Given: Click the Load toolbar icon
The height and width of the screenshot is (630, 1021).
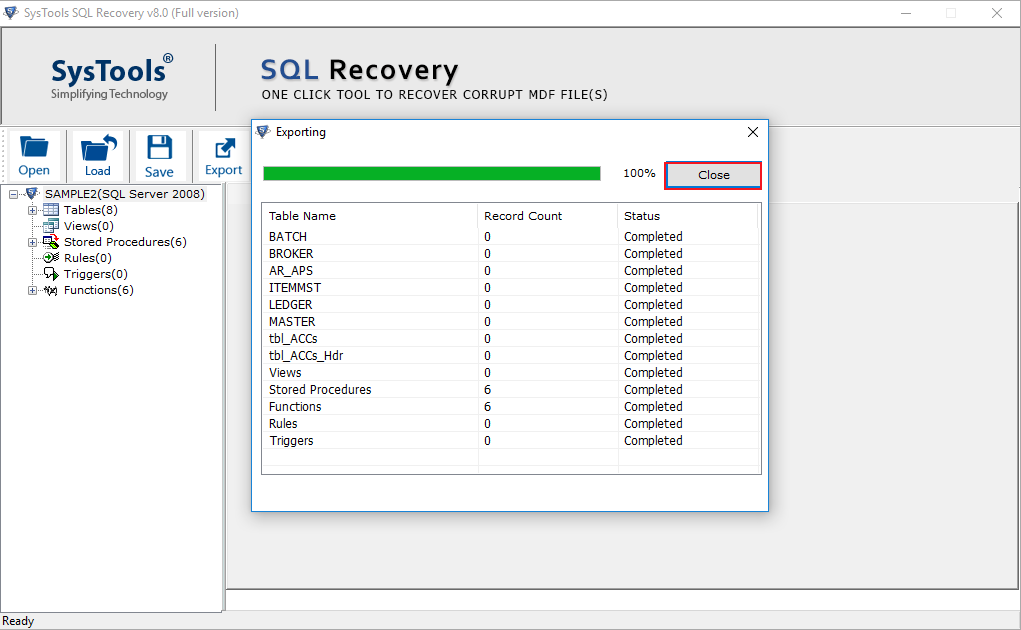Looking at the screenshot, I should 98,148.
